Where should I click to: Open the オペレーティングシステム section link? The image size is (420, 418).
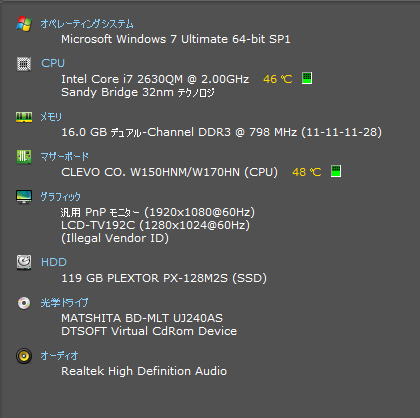[x=87, y=24]
